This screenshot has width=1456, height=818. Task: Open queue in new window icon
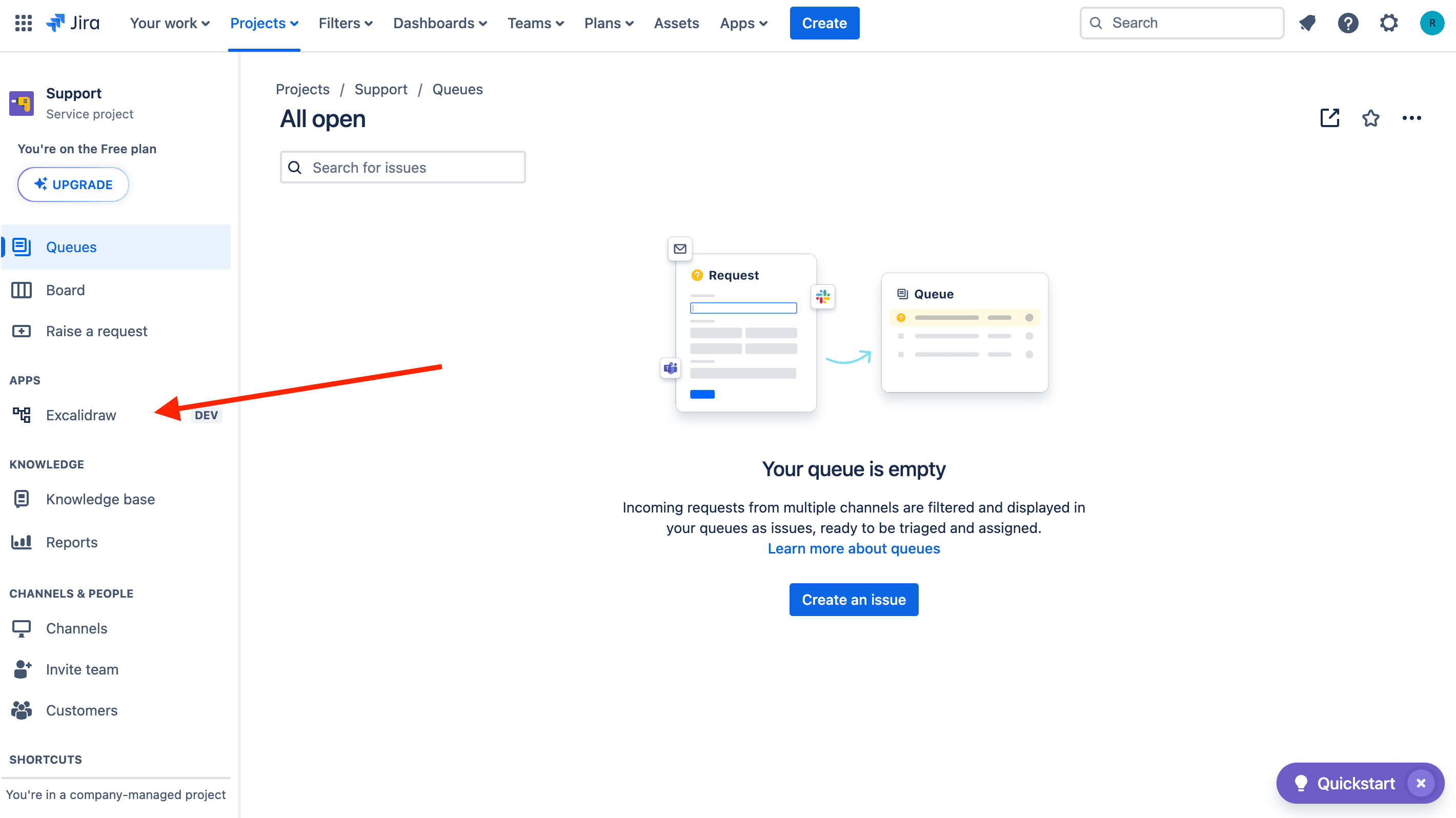coord(1330,118)
